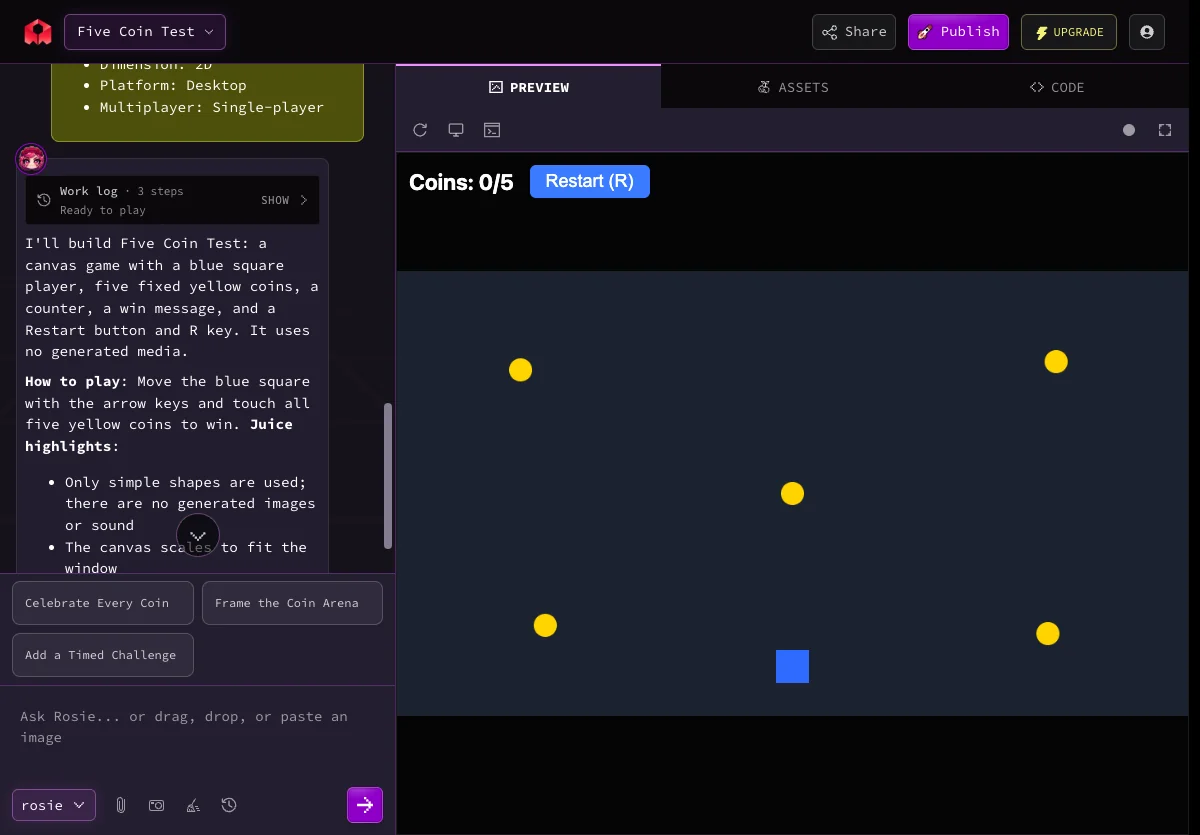Click the camera screenshot icon

(157, 805)
